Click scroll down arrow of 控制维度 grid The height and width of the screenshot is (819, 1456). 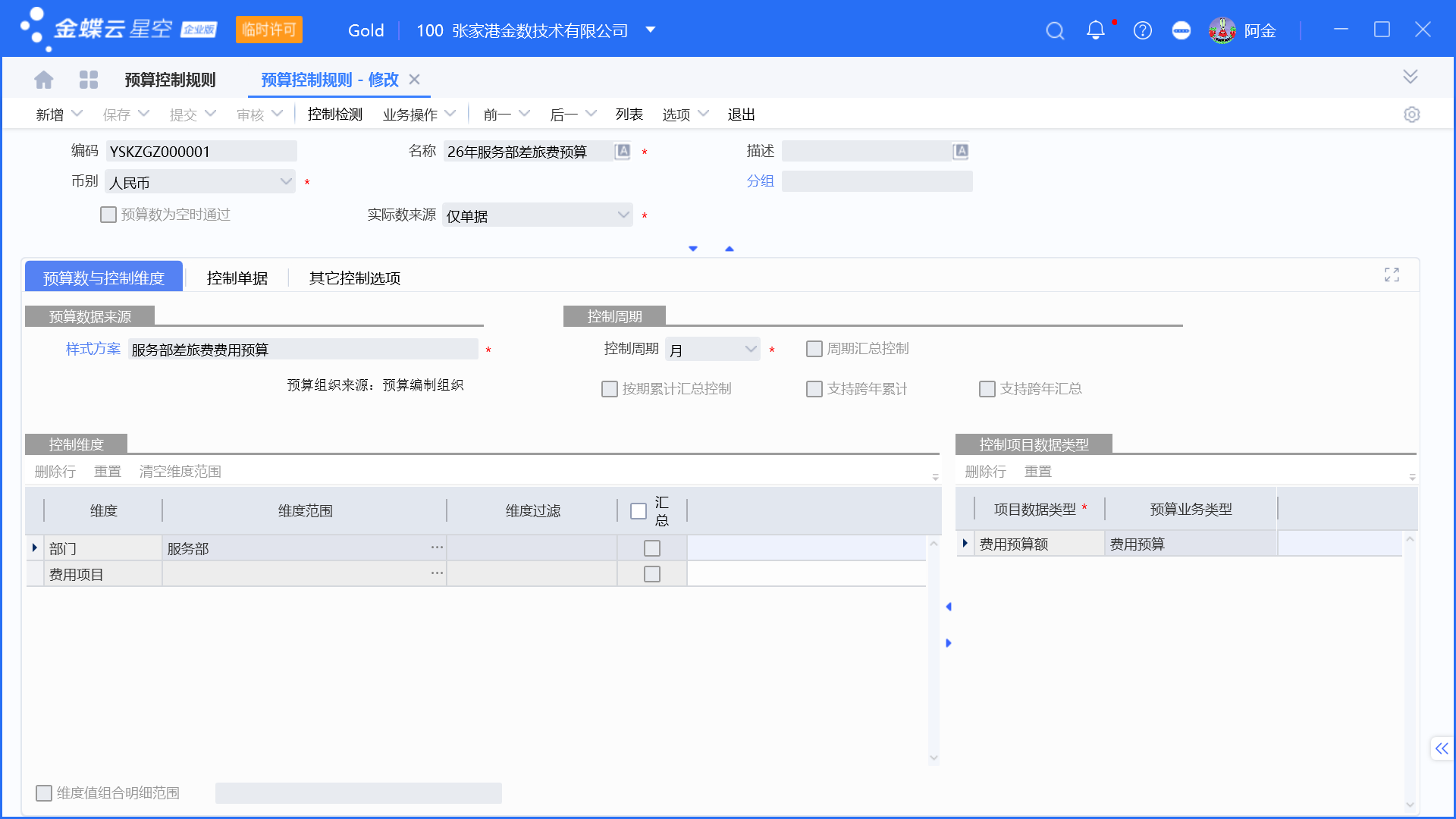(934, 758)
